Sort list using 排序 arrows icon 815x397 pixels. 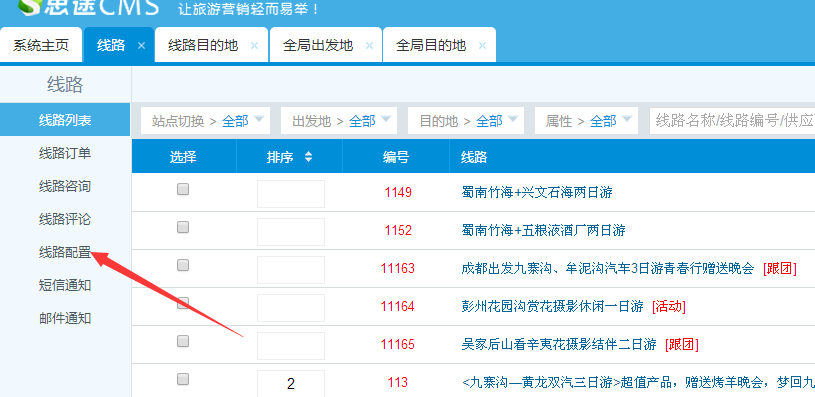pos(308,157)
